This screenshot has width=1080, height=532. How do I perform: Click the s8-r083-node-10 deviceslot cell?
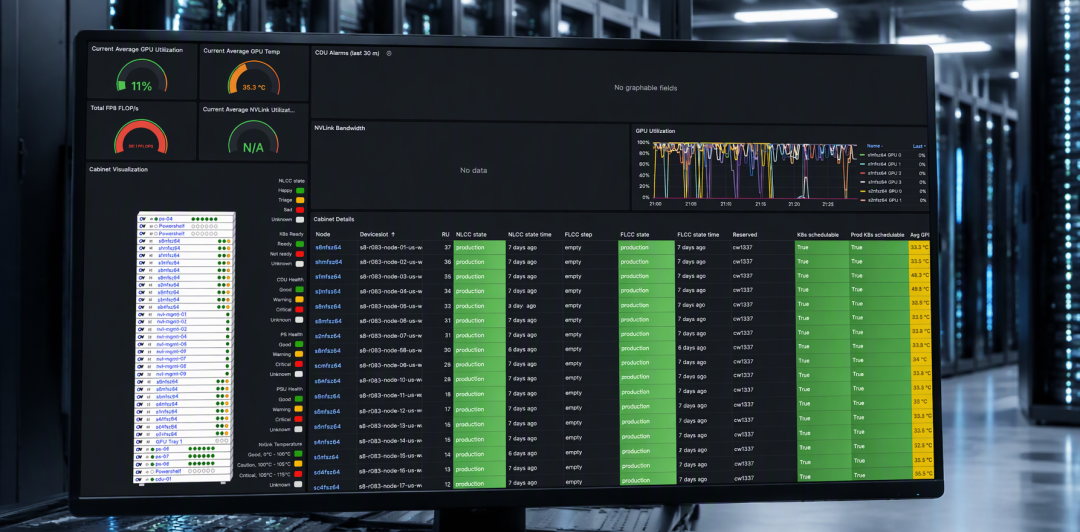390,379
